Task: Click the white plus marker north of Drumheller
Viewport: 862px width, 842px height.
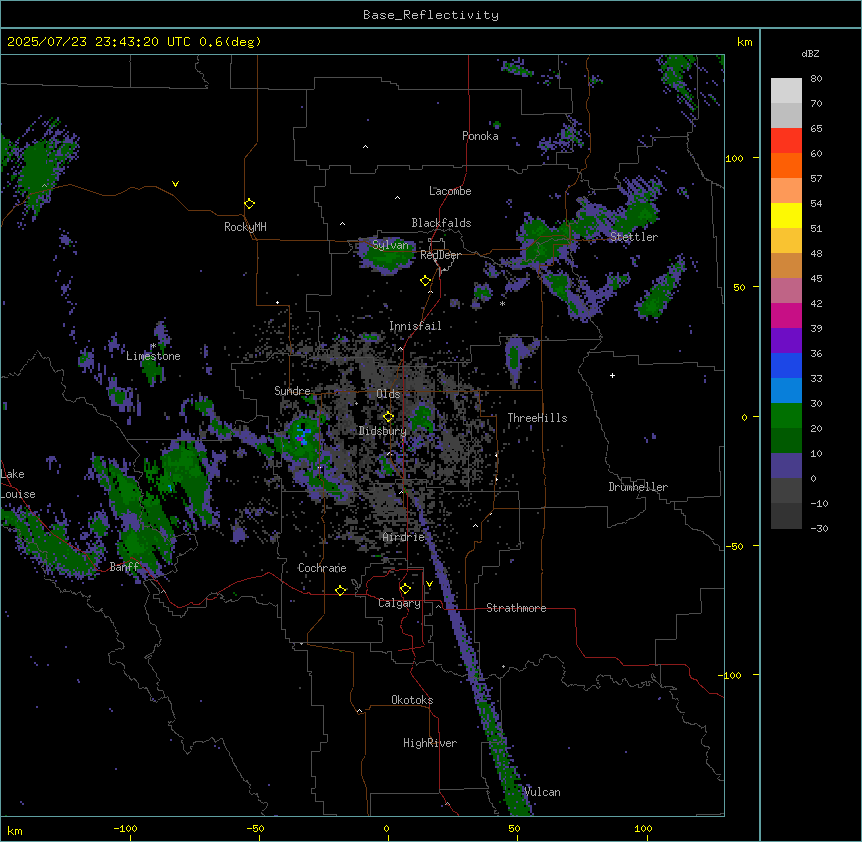Action: tap(612, 375)
